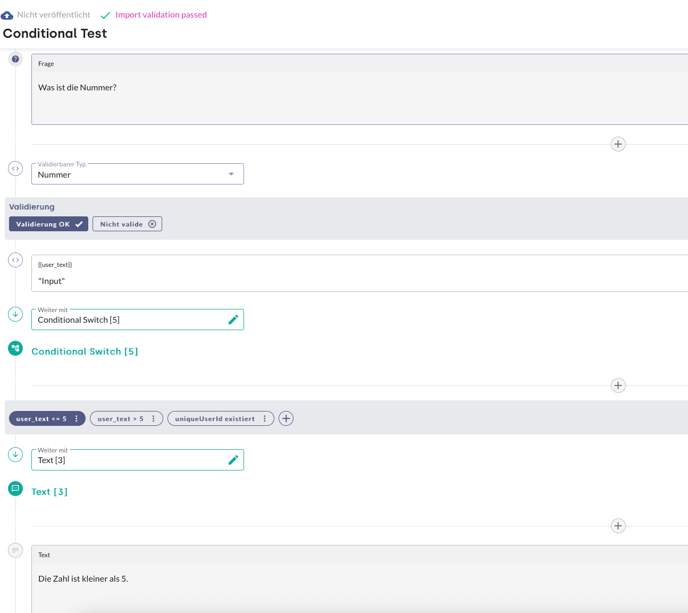Click the plus button below the Frage field
The image size is (688, 613).
click(x=618, y=144)
